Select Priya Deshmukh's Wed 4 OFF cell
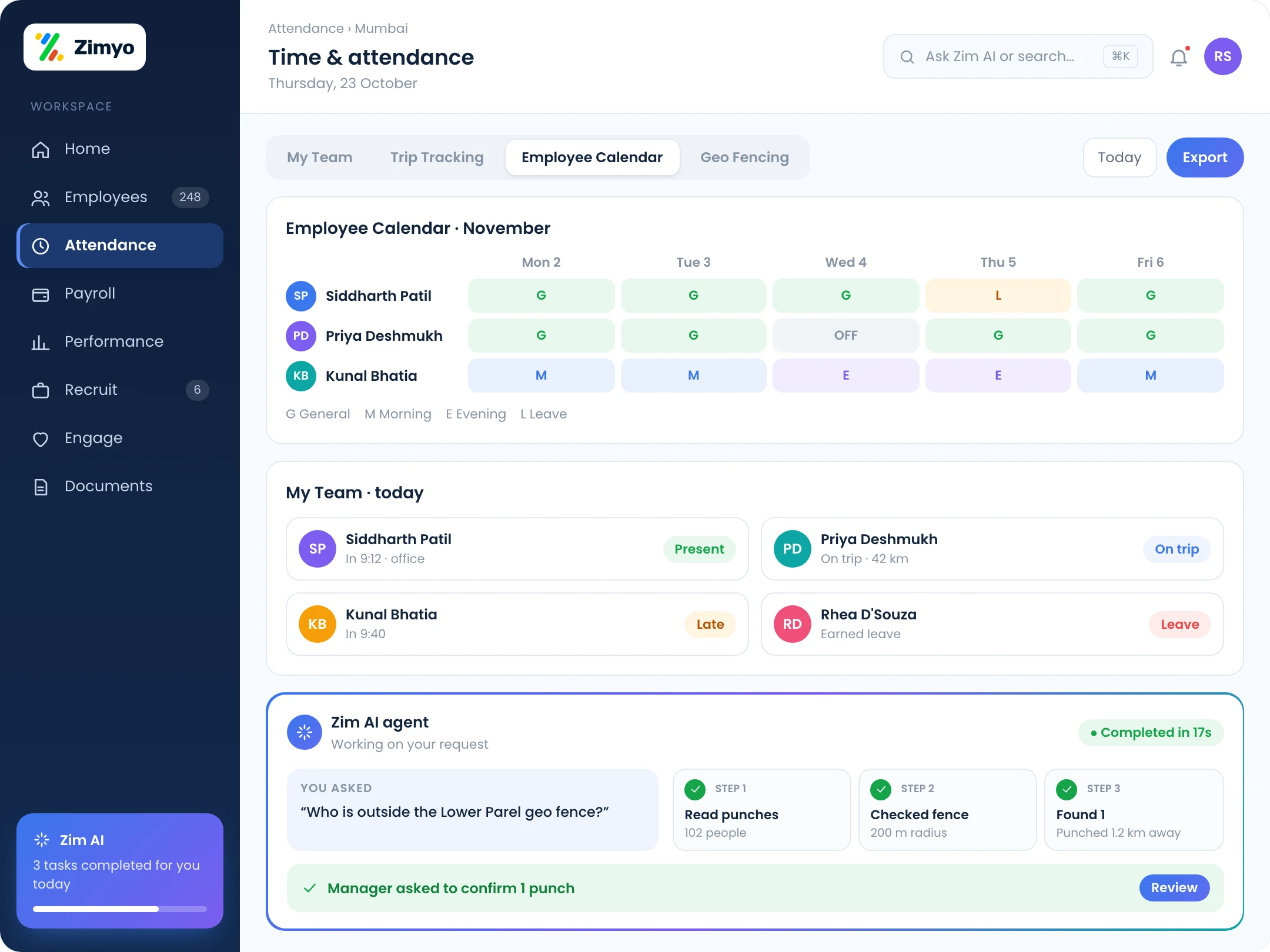1270x952 pixels. (845, 336)
